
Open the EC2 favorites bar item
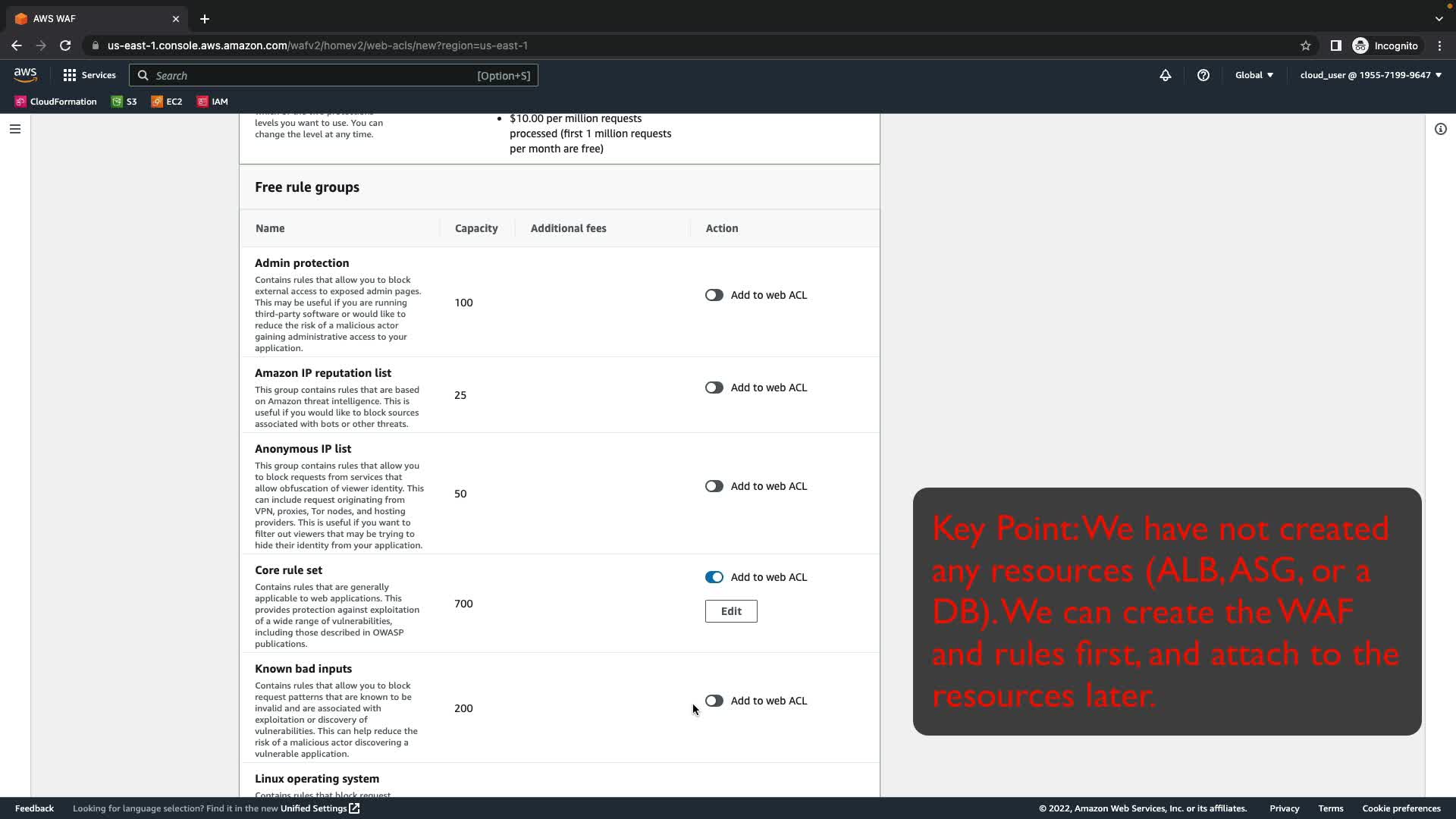point(167,102)
